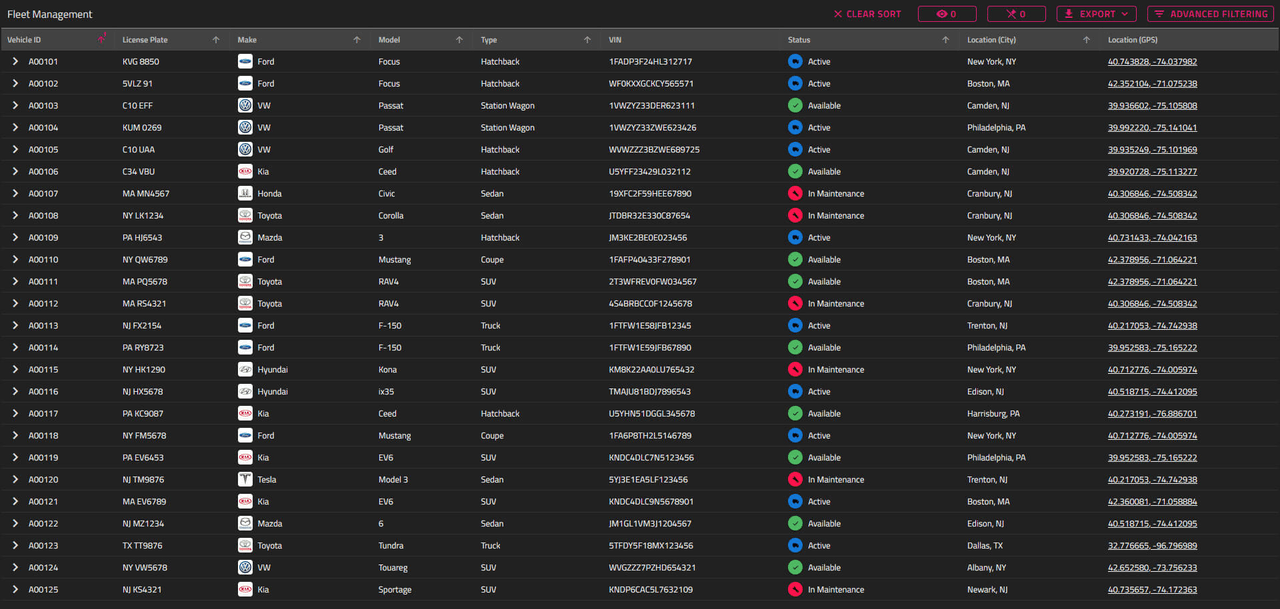Click the Mazda logo in row A00109

[x=245, y=237]
